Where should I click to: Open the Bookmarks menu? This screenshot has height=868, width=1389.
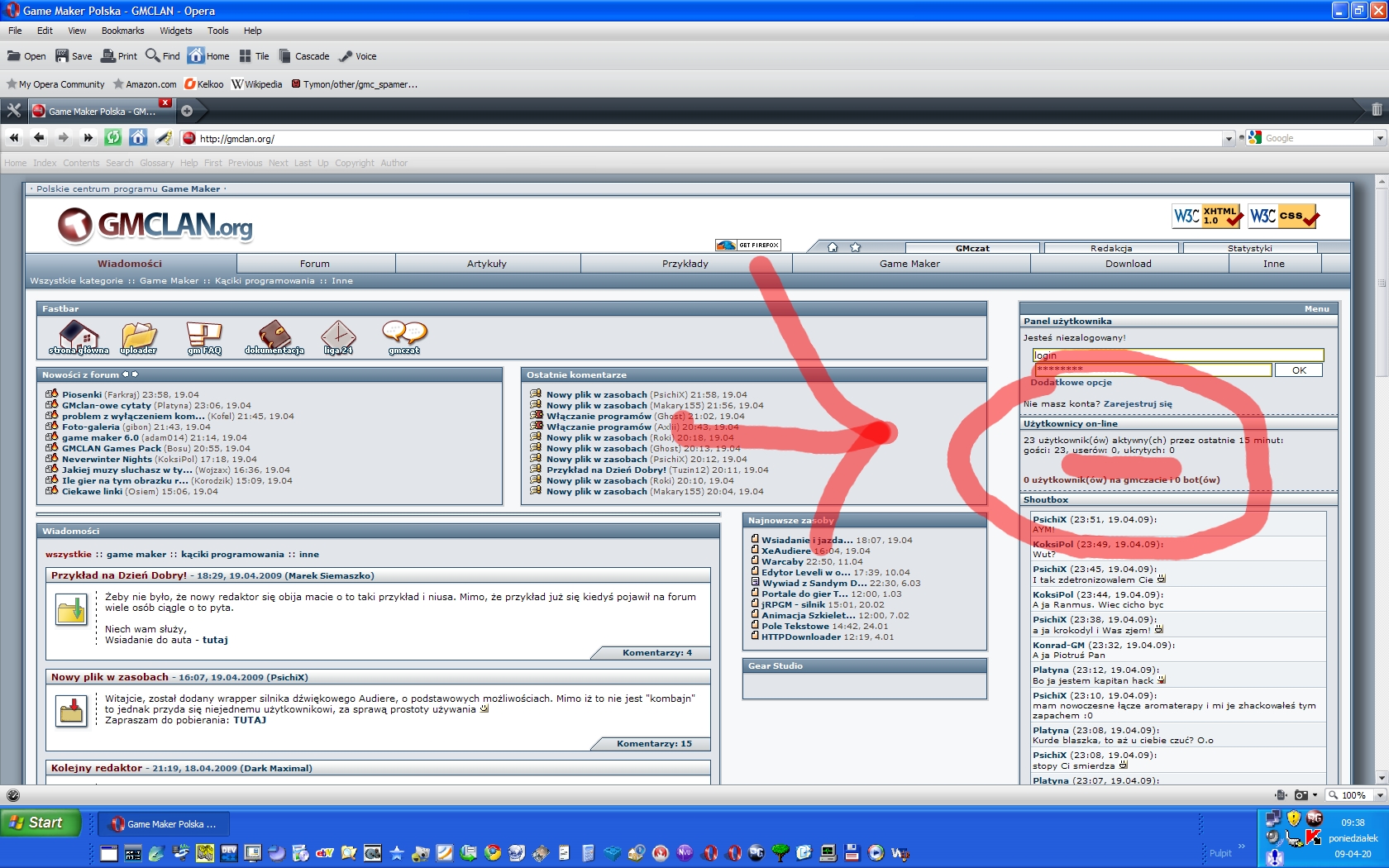coord(122,31)
